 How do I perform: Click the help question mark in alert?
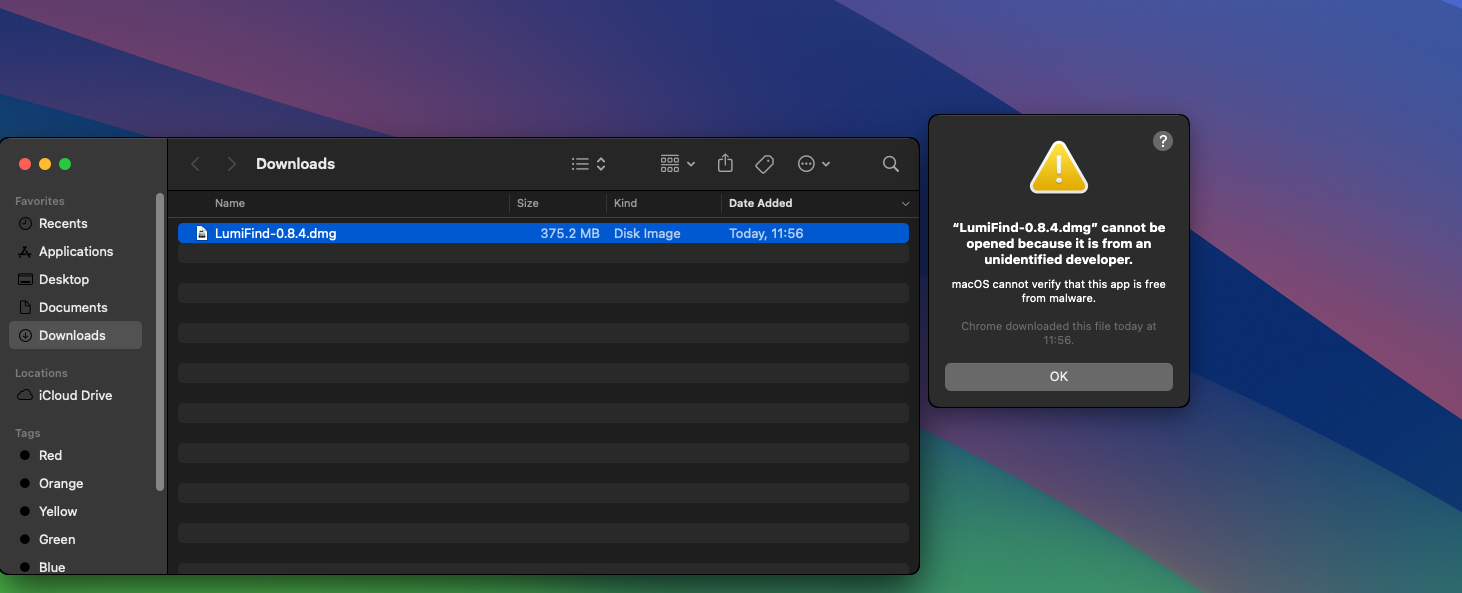[1162, 141]
